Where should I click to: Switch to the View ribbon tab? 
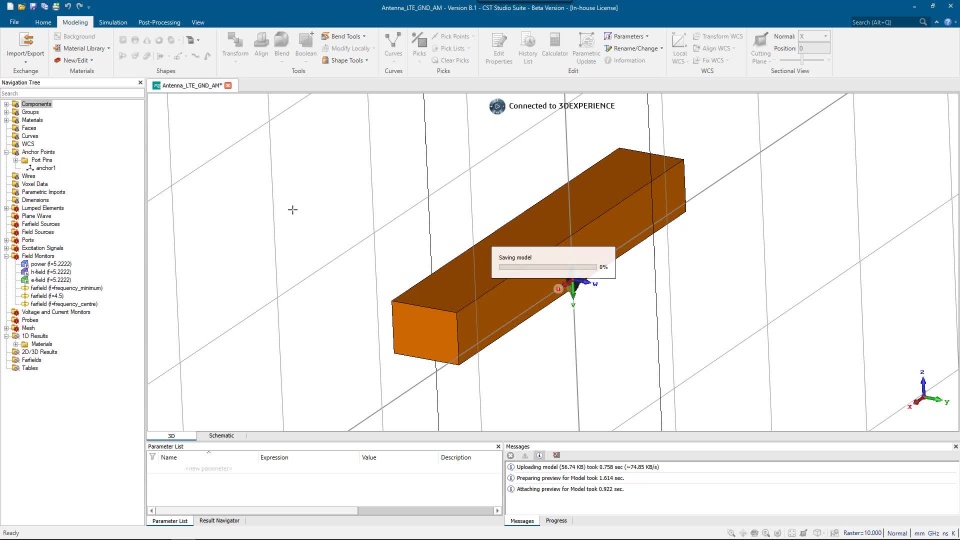198,22
